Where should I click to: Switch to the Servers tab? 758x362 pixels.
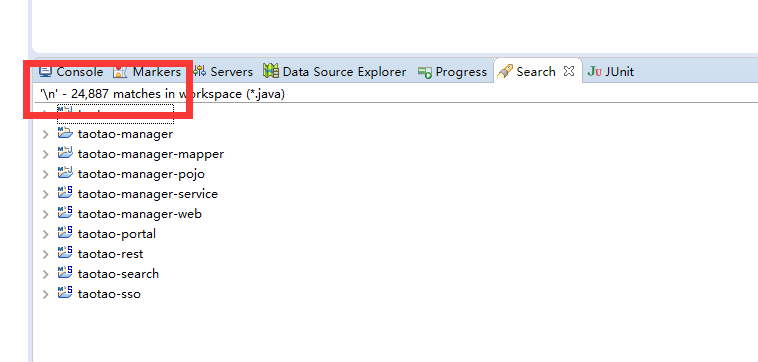tap(222, 72)
